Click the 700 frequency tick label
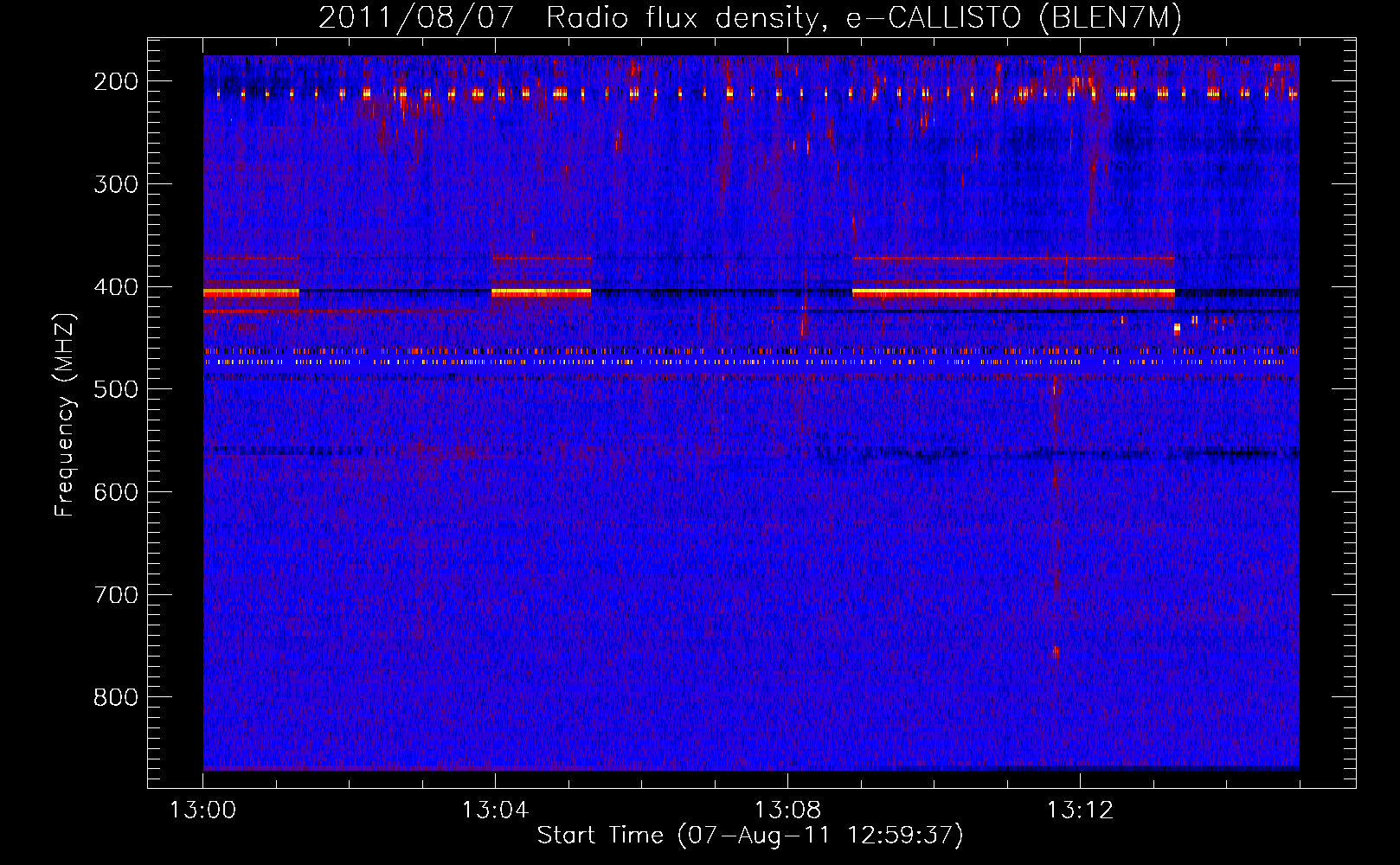Screen dimensions: 1400x865 click(x=116, y=595)
